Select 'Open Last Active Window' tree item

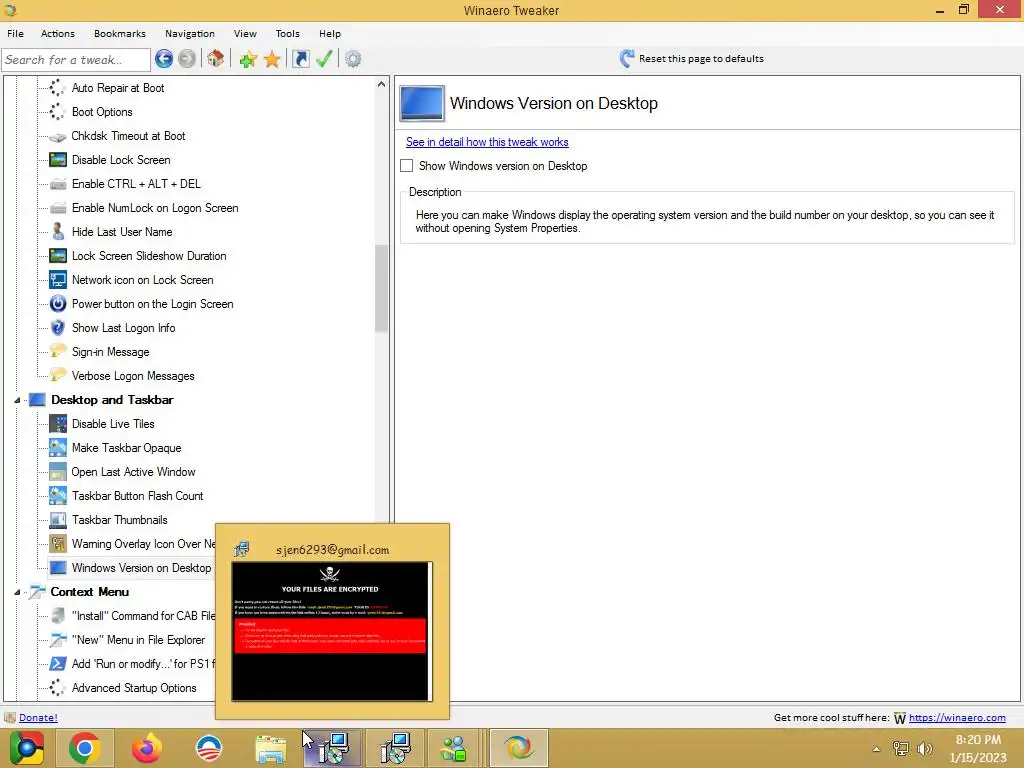pyautogui.click(x=133, y=472)
